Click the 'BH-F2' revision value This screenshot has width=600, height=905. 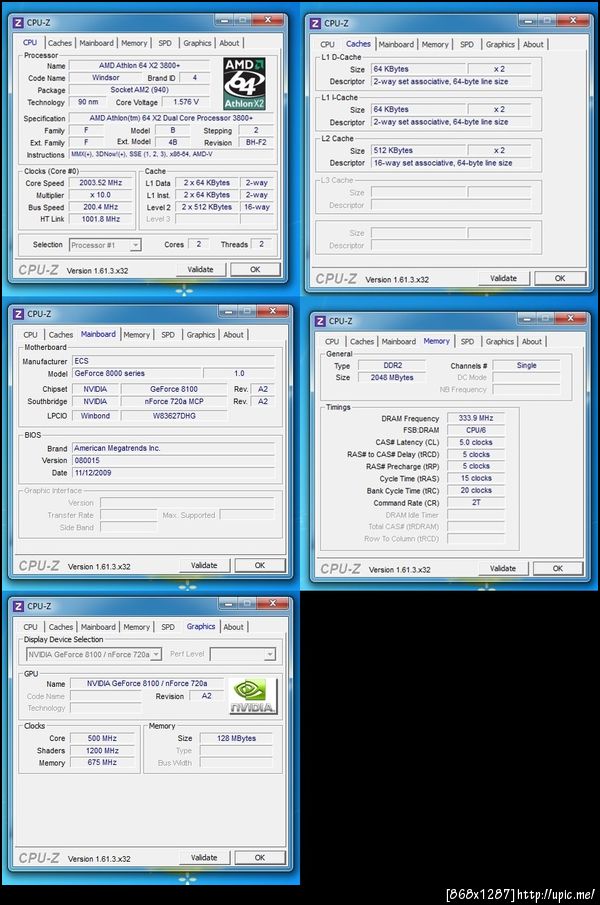256,142
